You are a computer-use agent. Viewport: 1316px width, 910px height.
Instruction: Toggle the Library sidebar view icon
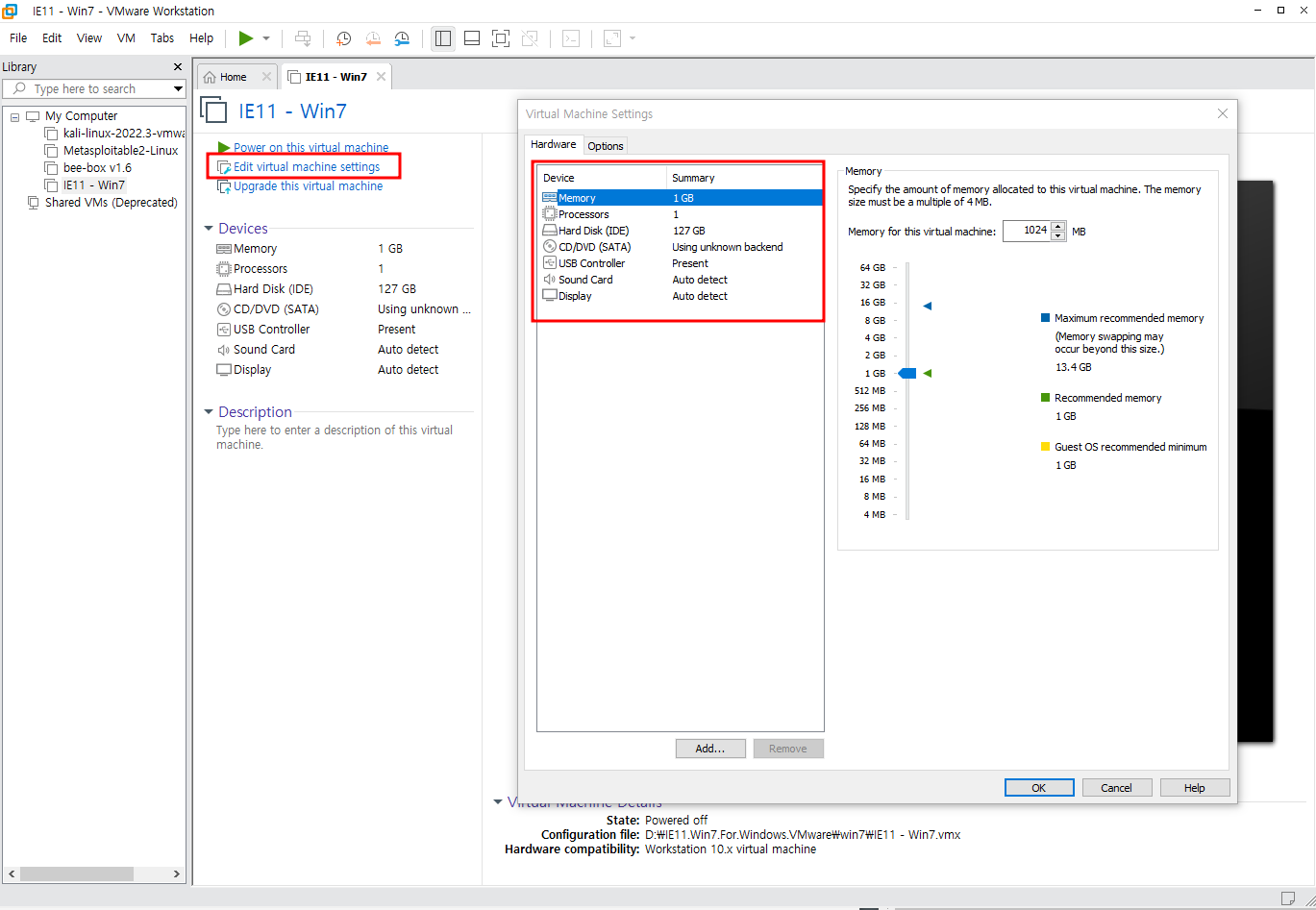443,38
